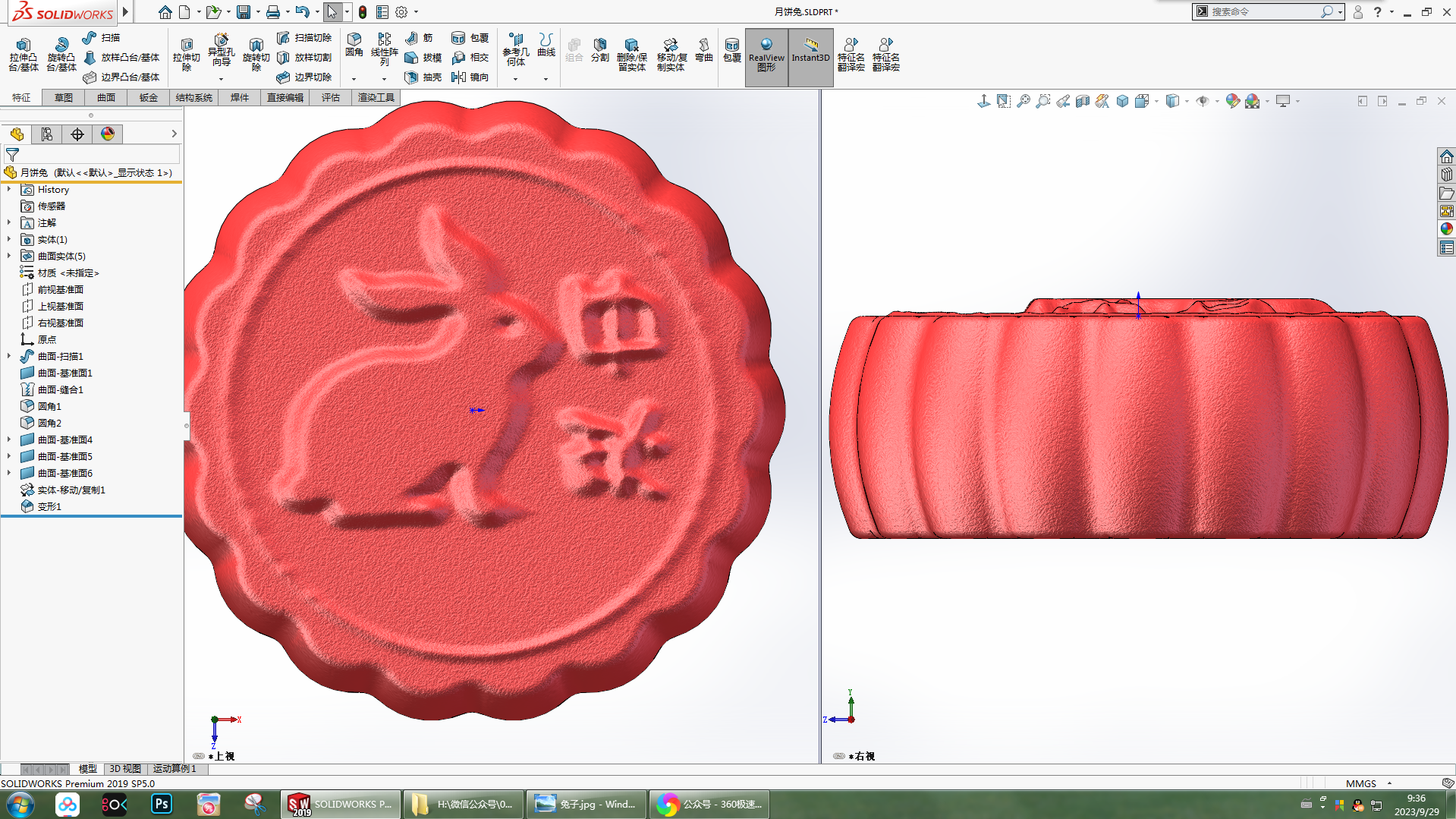This screenshot has height=819, width=1456.
Task: Run first 特征名翻译宏 macro button
Action: tap(851, 55)
